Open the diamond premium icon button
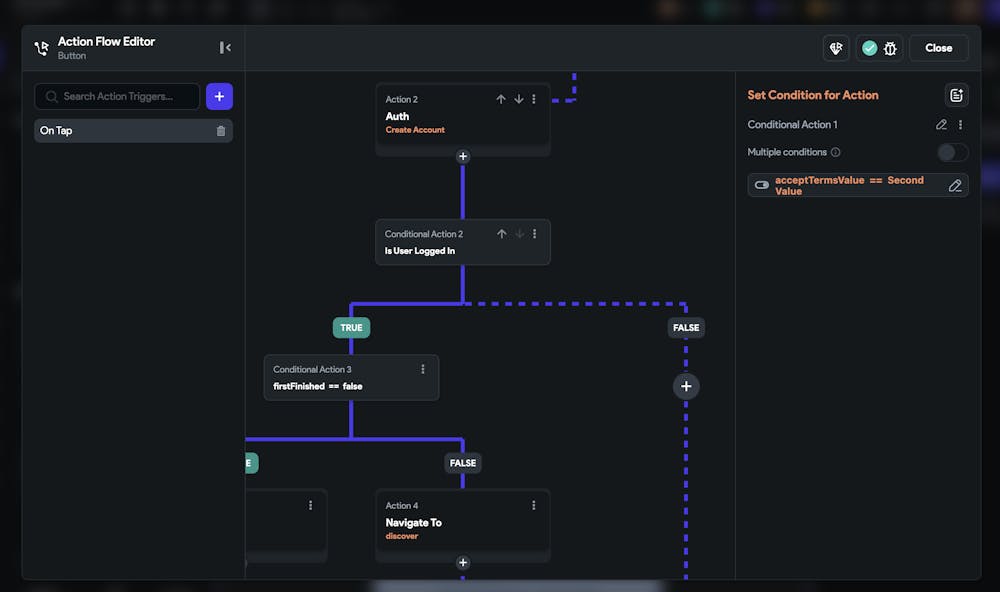1000x592 pixels. (x=836, y=48)
